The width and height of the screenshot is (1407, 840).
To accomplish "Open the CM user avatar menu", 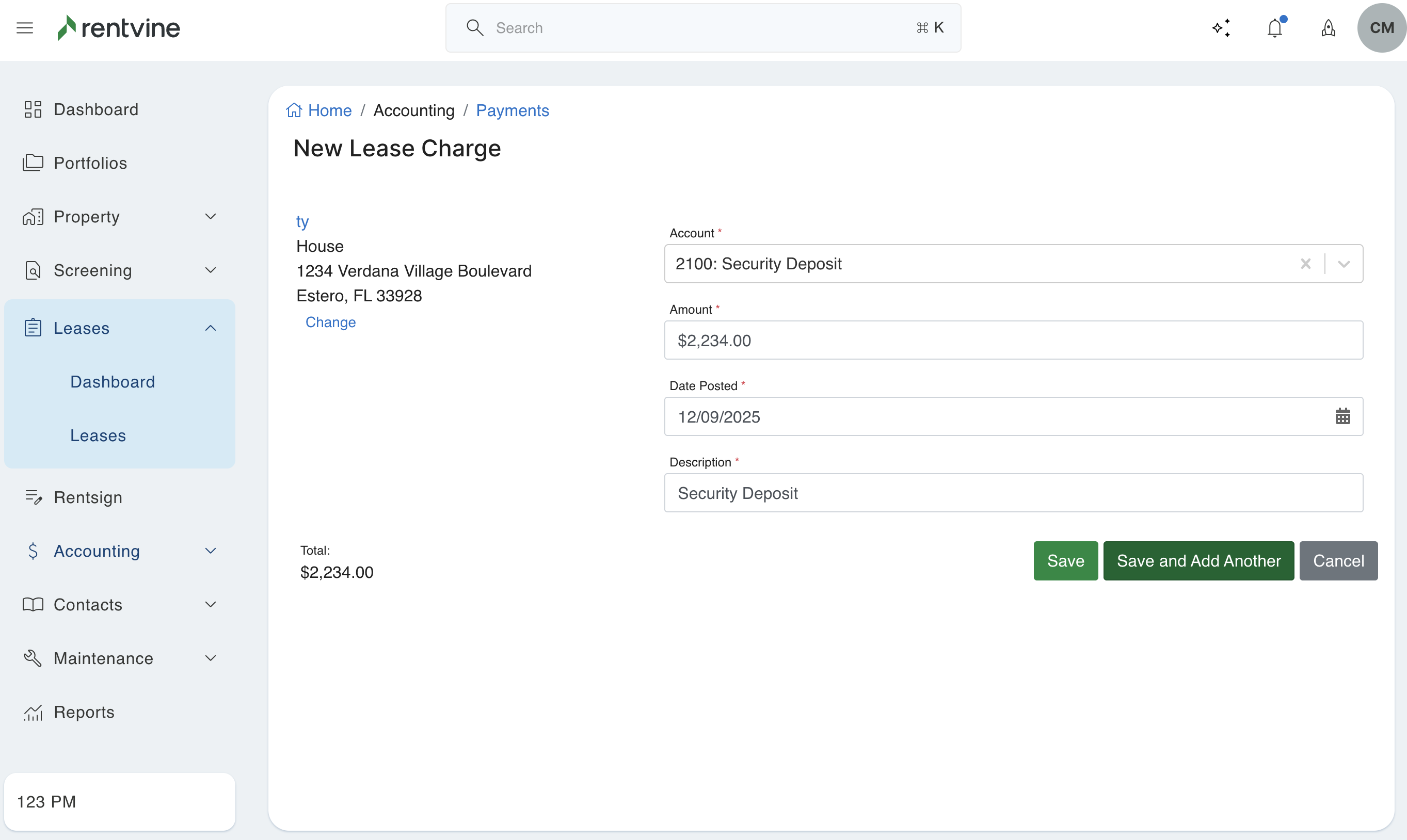I will click(1381, 28).
